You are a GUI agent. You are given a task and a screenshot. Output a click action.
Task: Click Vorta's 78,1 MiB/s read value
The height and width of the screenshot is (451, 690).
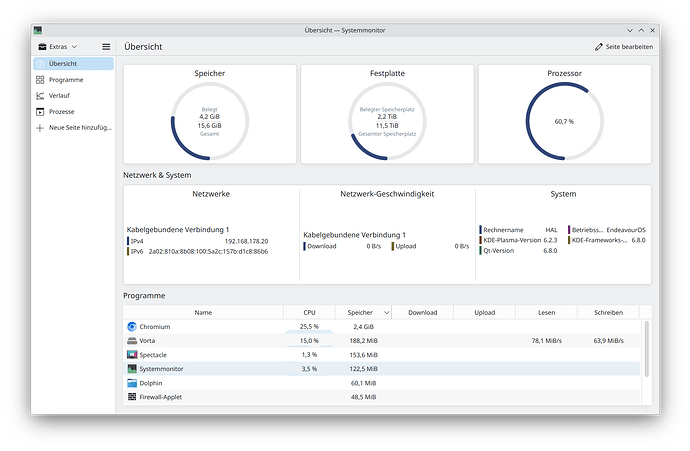(x=547, y=341)
